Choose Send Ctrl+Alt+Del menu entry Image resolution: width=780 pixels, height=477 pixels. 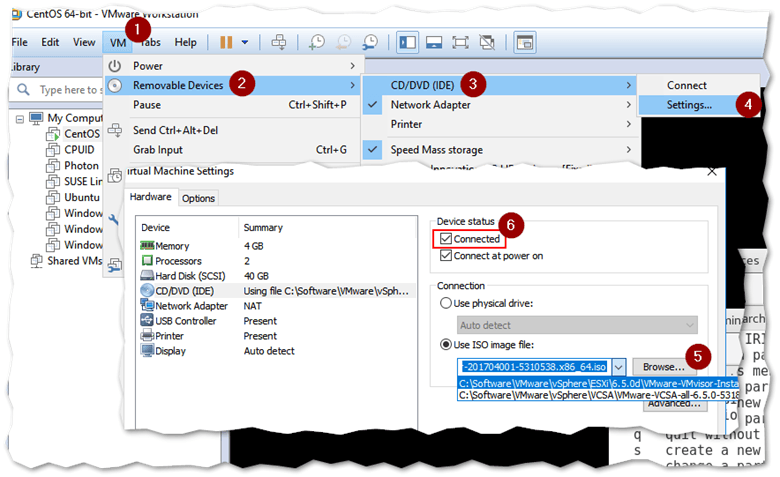click(x=232, y=130)
